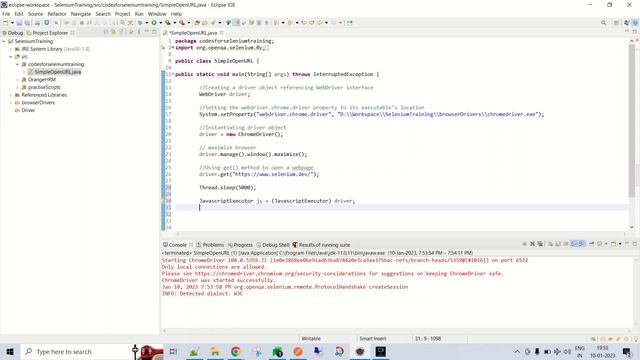Image resolution: width=640 pixels, height=360 pixels.
Task: Click the Coverage run icon in toolbar
Action: pos(168,23)
